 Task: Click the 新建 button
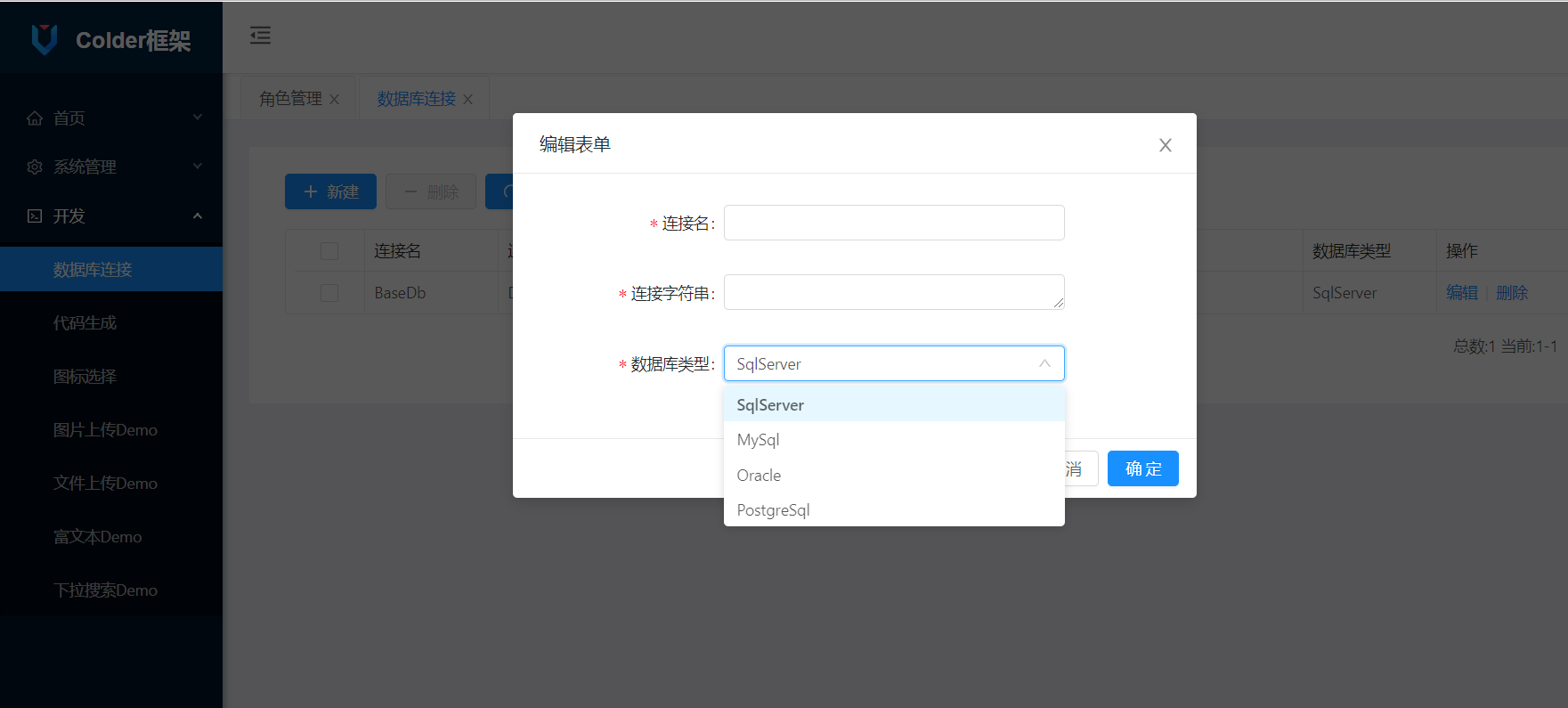click(330, 191)
